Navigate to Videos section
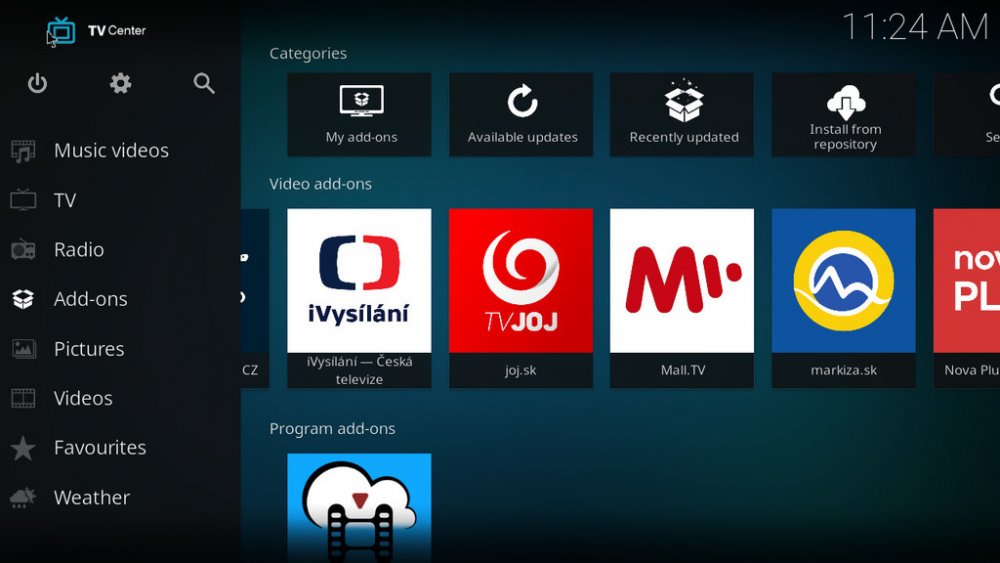 point(82,398)
